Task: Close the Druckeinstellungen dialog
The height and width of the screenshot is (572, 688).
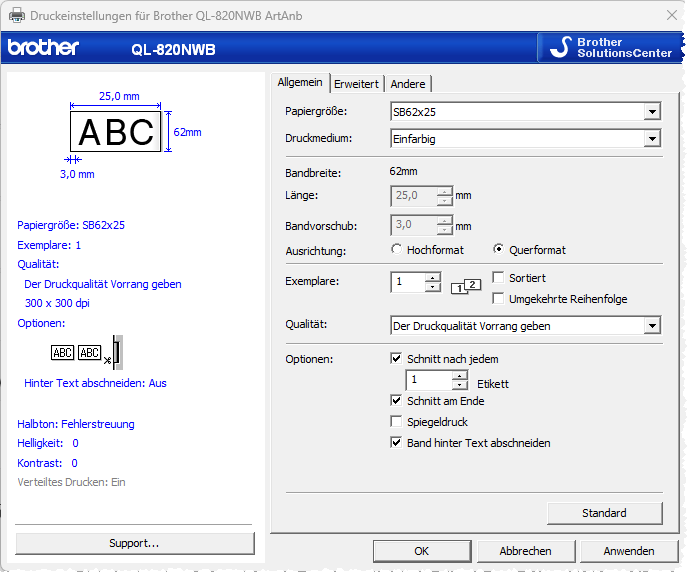Action: [672, 15]
